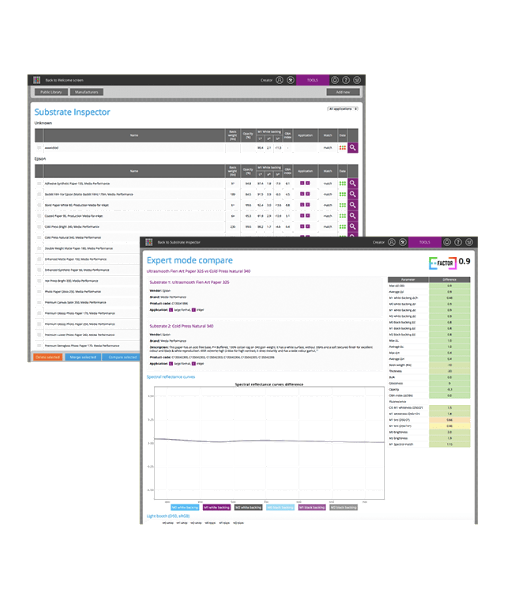Click app logo in Expert mode compare window

coord(149,242)
